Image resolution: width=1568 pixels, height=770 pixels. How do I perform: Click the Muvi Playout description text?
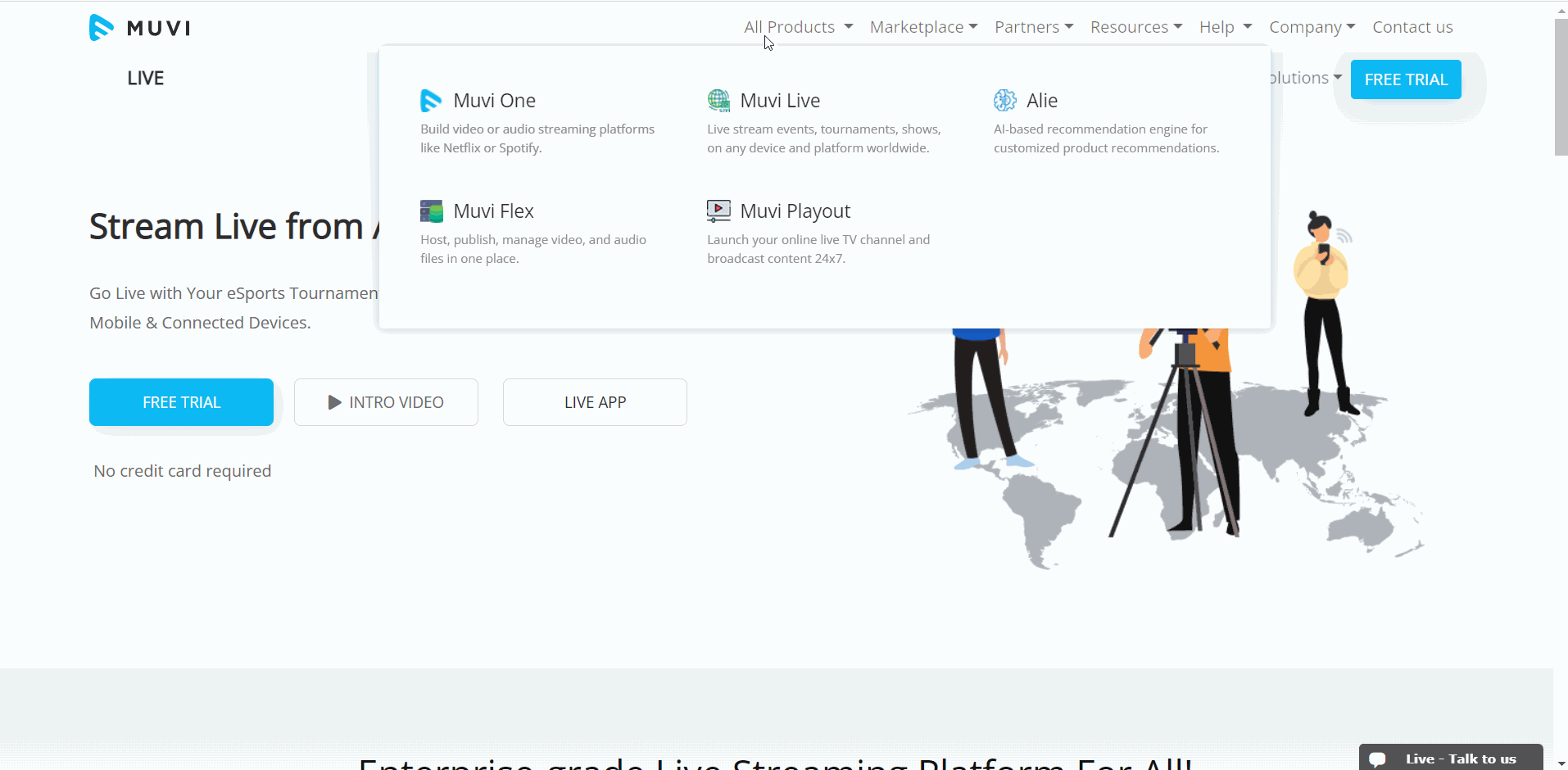(x=818, y=249)
